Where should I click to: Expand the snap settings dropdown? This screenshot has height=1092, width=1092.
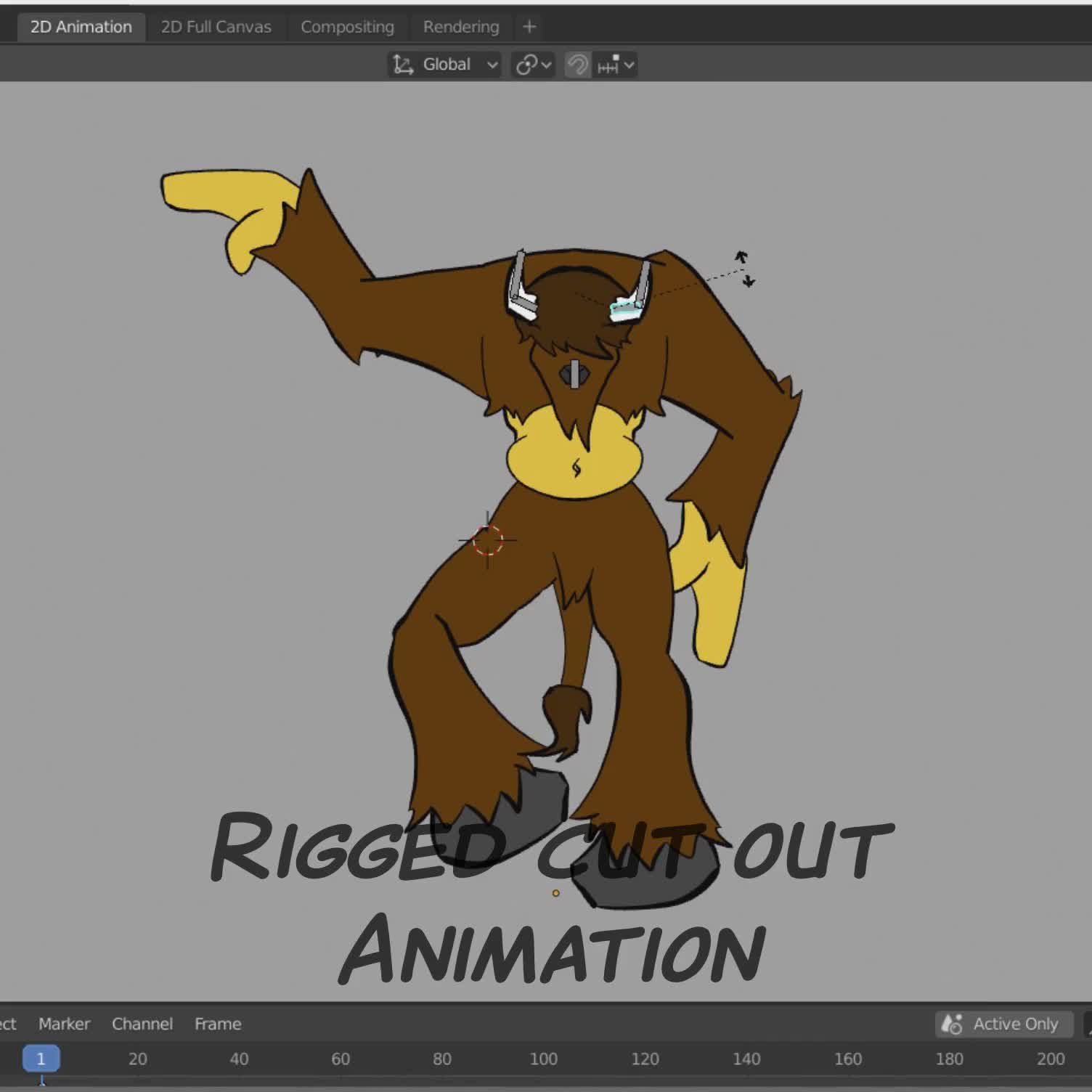616,65
